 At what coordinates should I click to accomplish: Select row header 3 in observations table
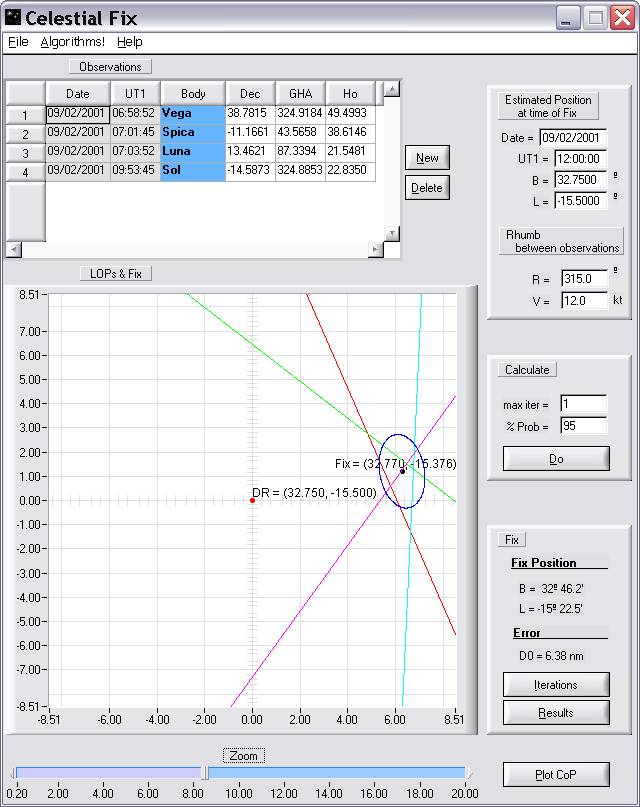[25, 153]
